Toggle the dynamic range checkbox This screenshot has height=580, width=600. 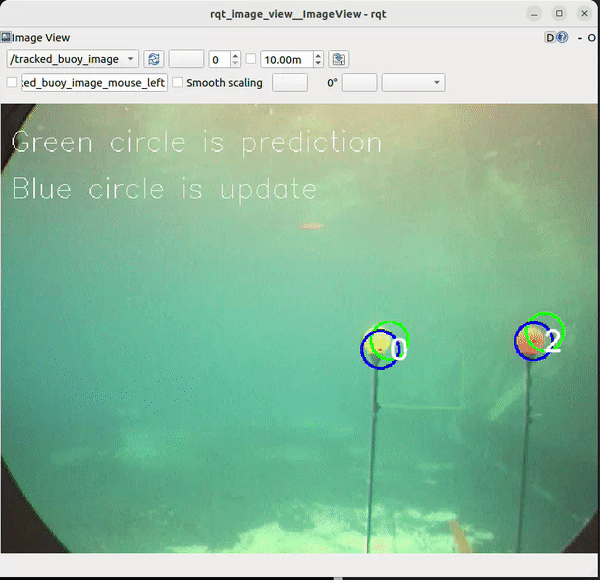[251, 59]
